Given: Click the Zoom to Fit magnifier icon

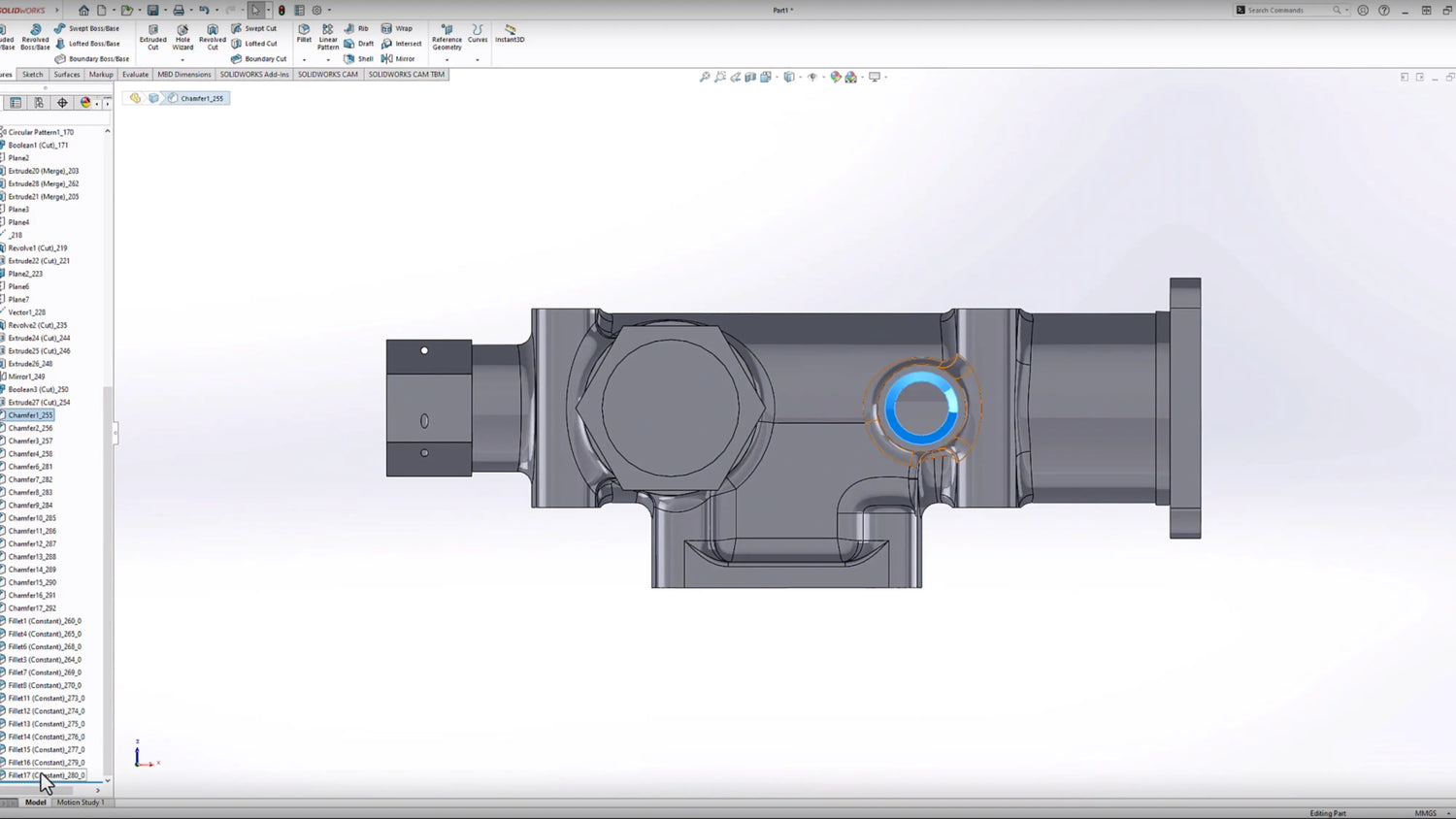Looking at the screenshot, I should (x=705, y=77).
